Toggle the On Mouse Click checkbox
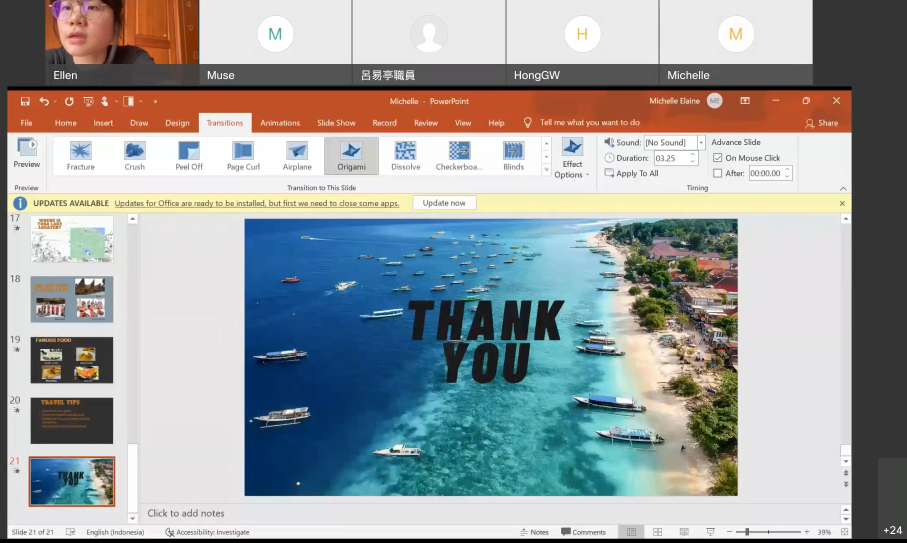907x543 pixels. 718,158
